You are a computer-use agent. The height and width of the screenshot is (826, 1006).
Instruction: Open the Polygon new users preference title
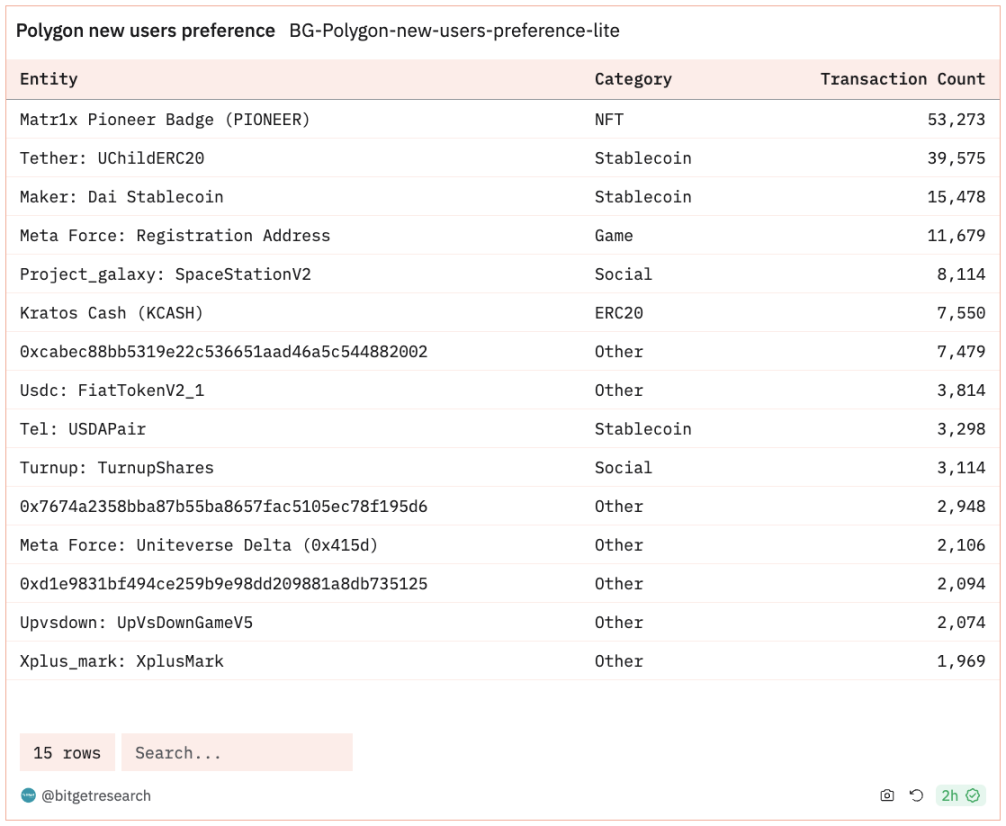click(146, 31)
